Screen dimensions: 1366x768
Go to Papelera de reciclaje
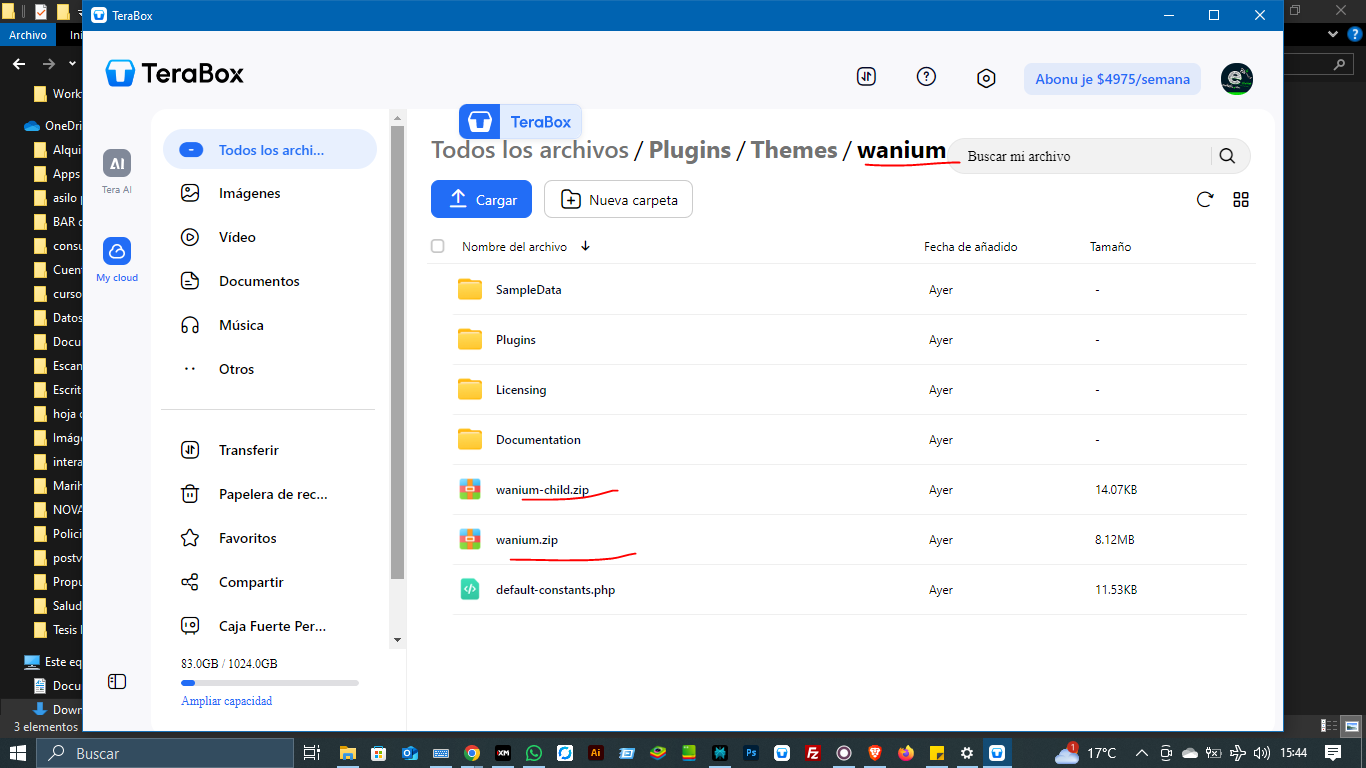[272, 494]
